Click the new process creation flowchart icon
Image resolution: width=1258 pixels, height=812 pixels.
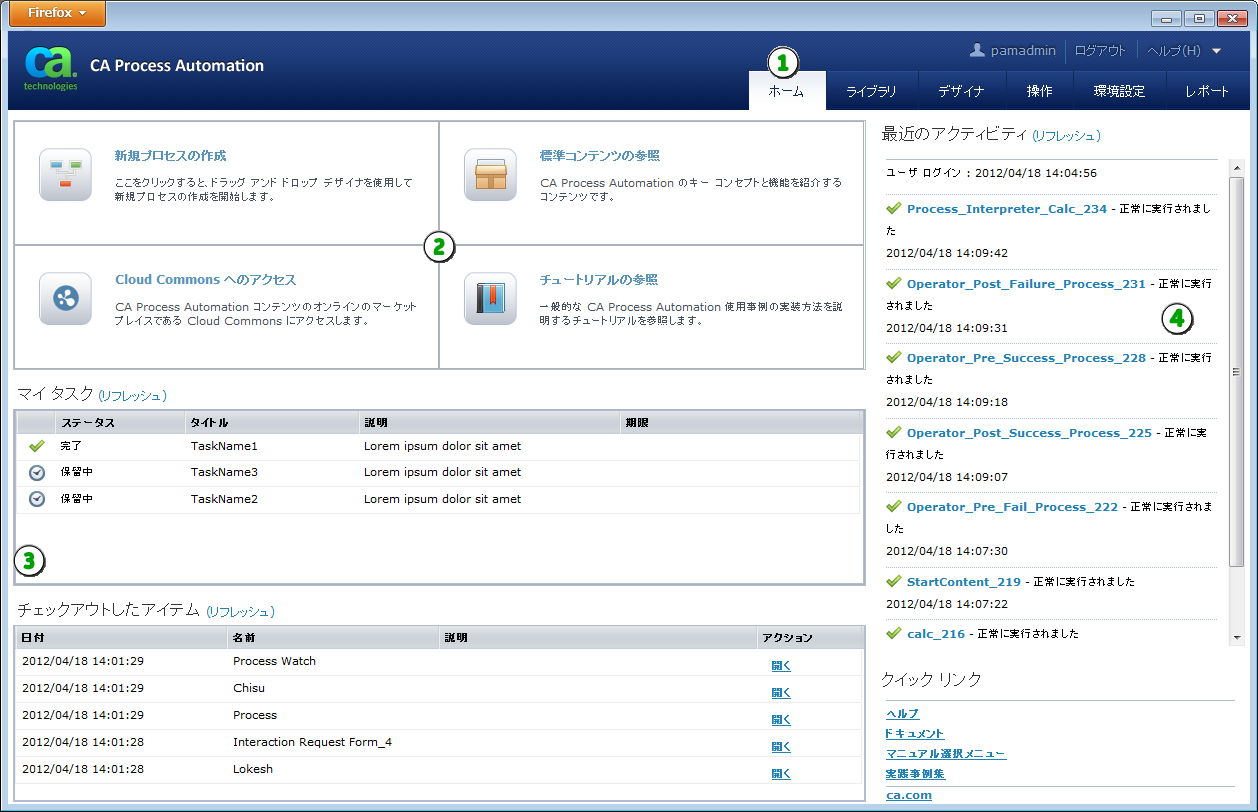click(65, 174)
